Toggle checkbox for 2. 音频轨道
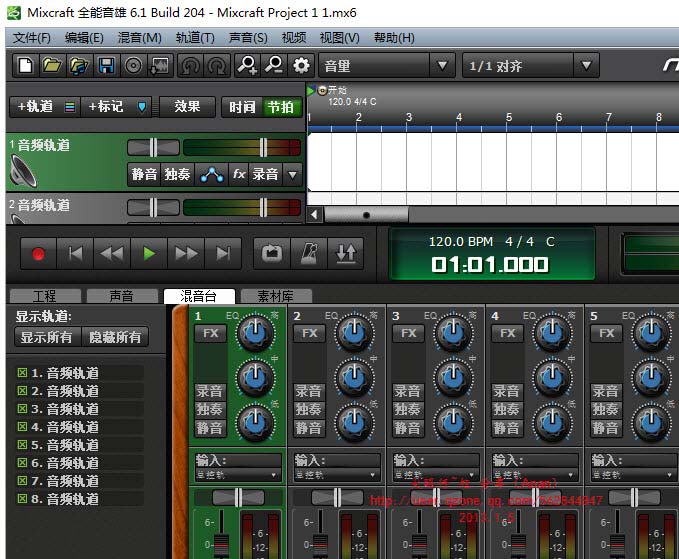Image resolution: width=679 pixels, height=559 pixels. 22,391
